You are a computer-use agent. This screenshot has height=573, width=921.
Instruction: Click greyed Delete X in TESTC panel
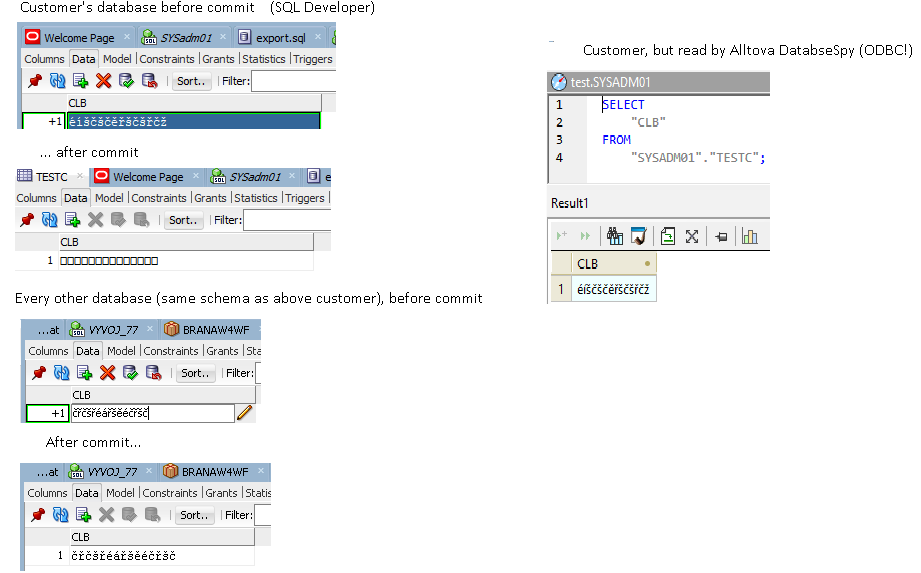tap(95, 220)
